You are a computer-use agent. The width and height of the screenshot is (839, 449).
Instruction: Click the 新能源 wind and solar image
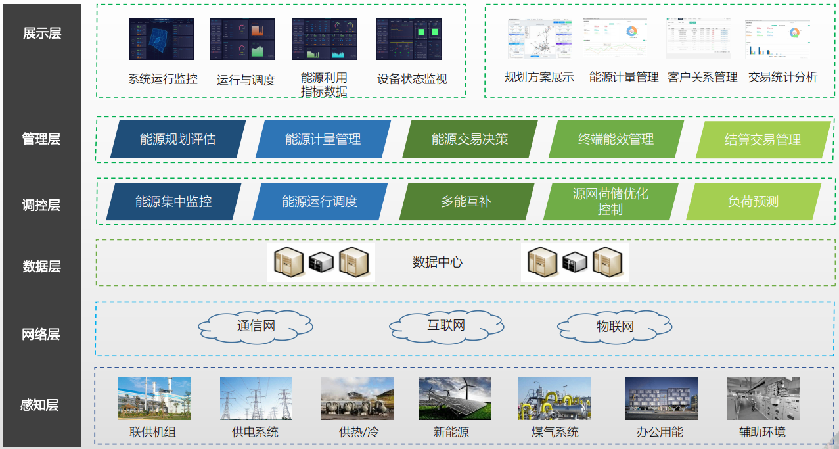pyautogui.click(x=455, y=399)
